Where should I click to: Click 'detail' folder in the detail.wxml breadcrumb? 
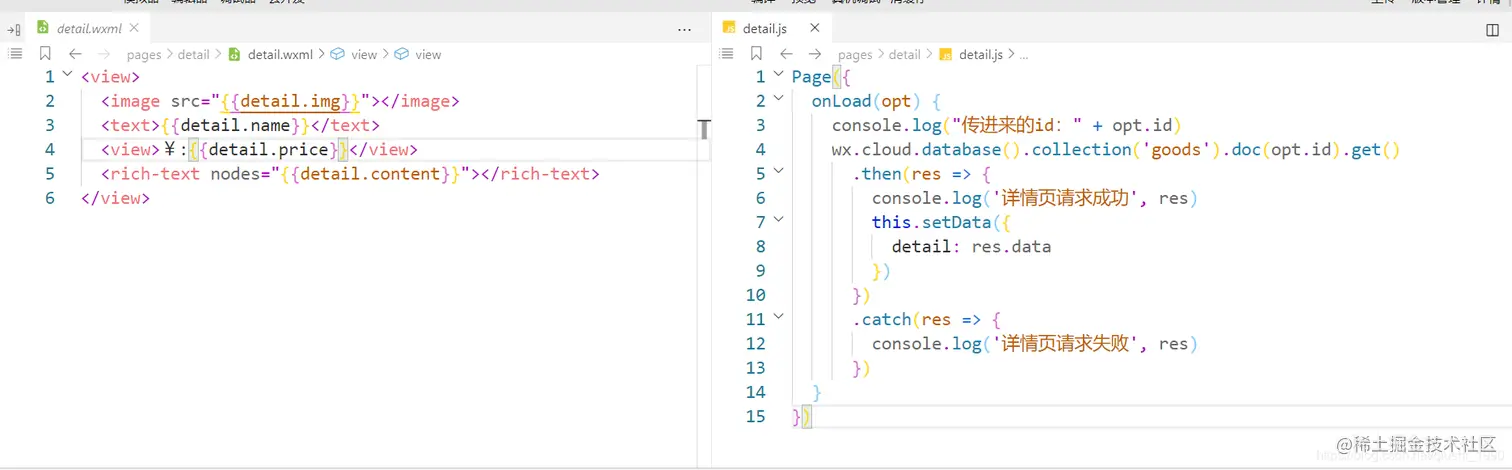pyautogui.click(x=194, y=54)
